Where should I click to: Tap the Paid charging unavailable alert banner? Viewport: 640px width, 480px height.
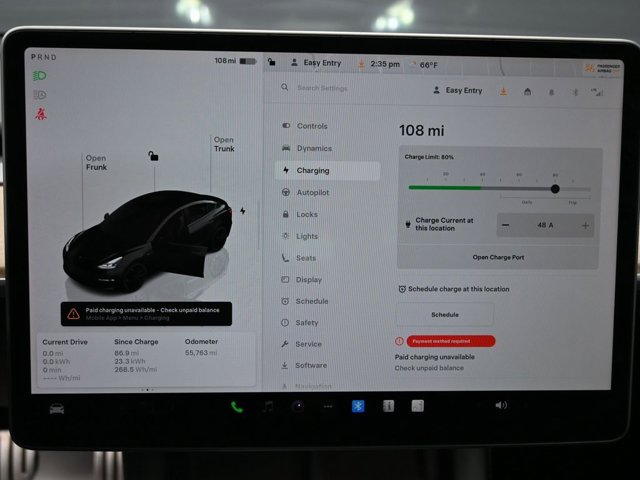point(146,314)
